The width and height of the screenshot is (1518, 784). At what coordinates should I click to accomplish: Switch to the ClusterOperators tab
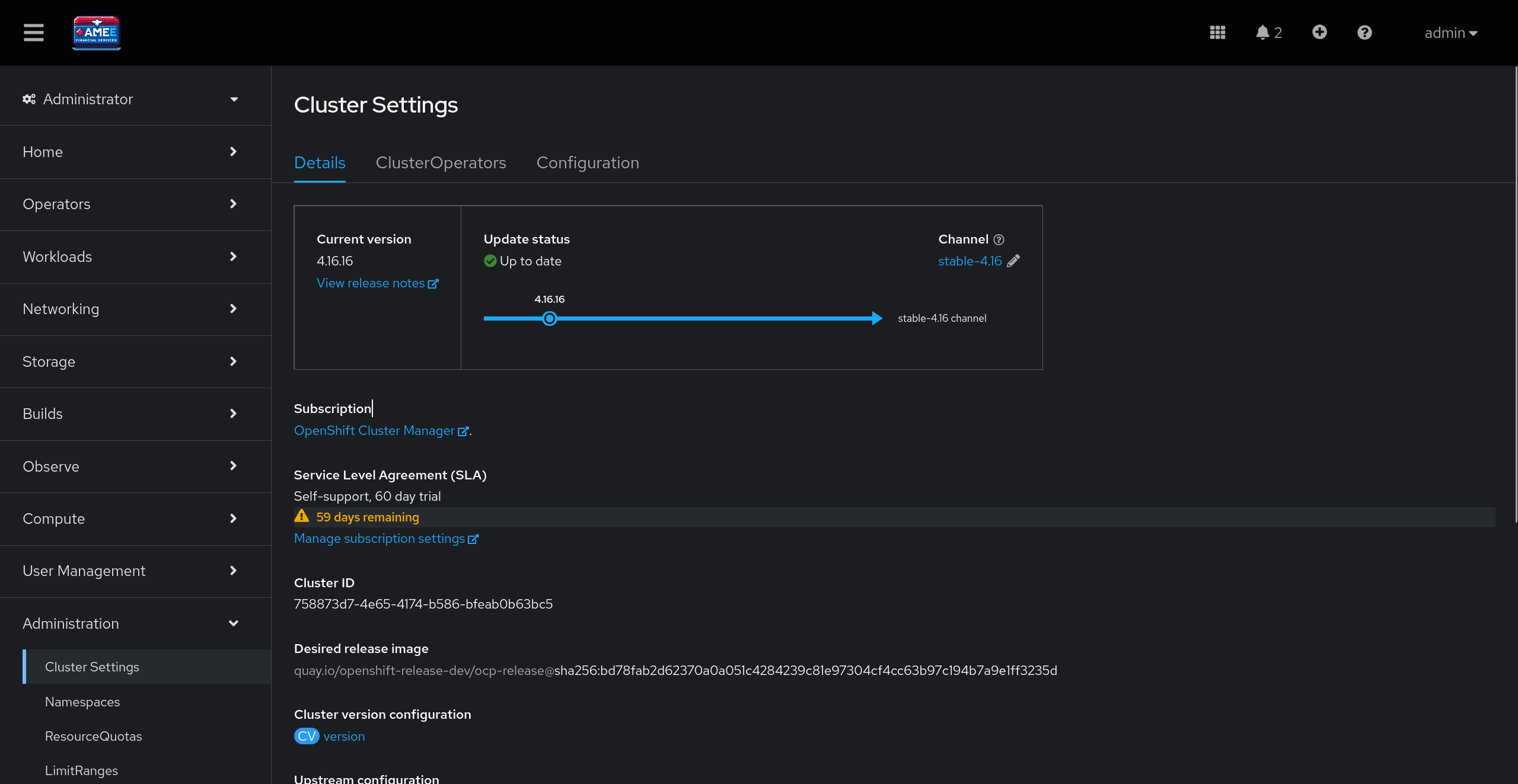tap(441, 162)
